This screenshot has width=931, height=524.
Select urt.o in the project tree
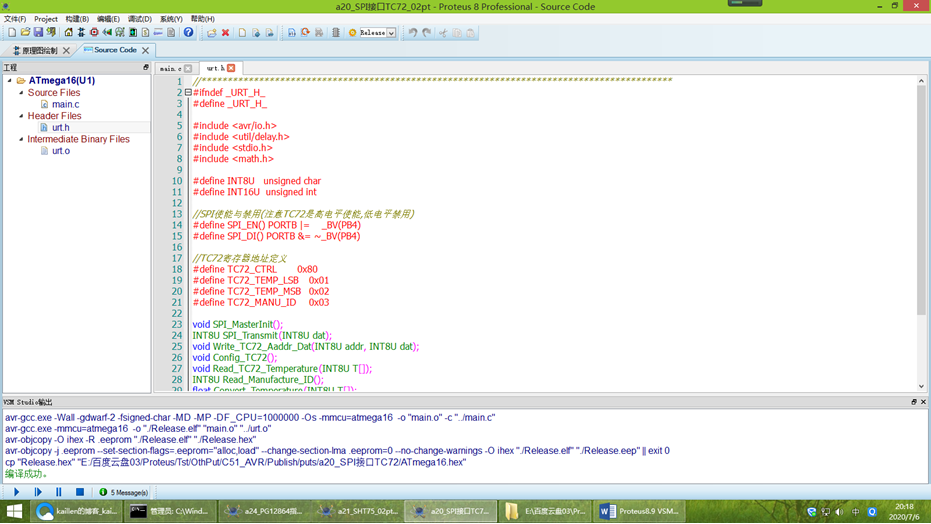point(61,151)
